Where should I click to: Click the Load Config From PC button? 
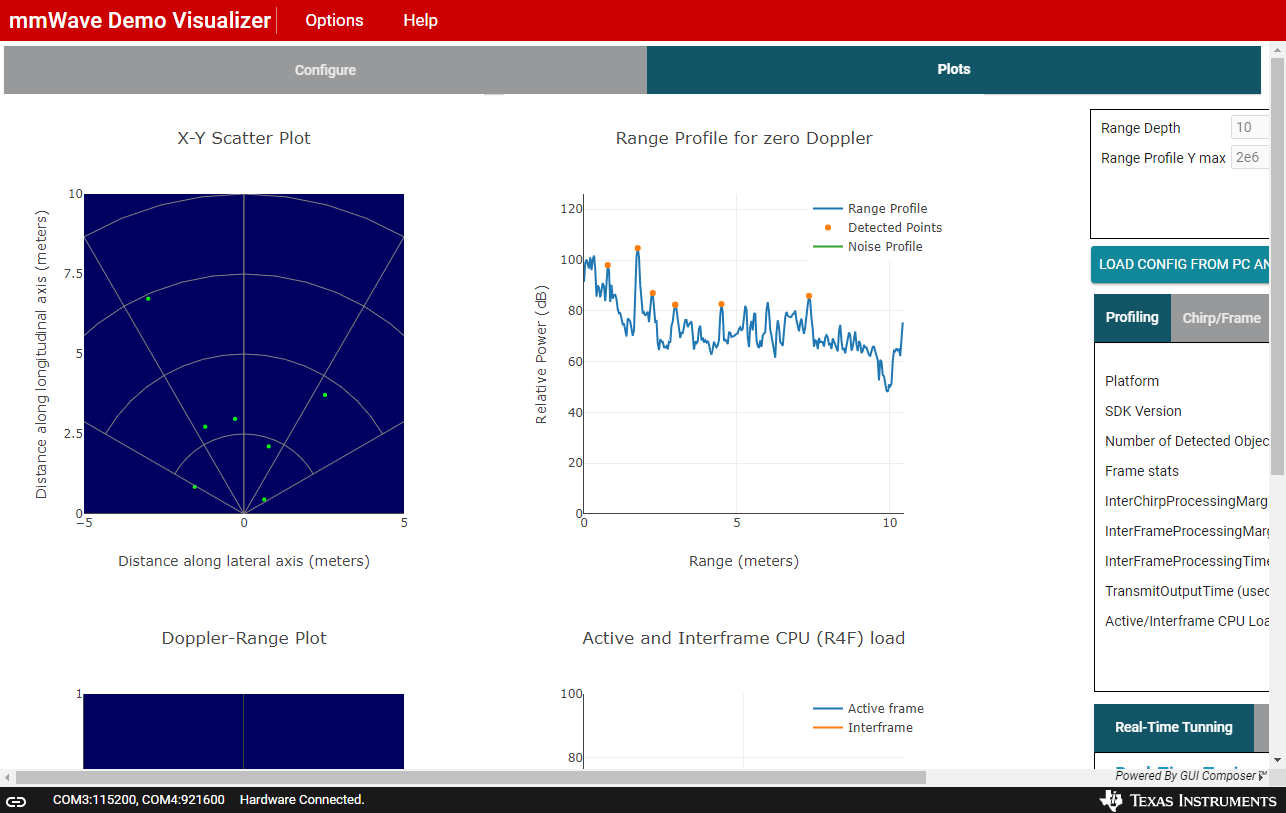click(1181, 264)
